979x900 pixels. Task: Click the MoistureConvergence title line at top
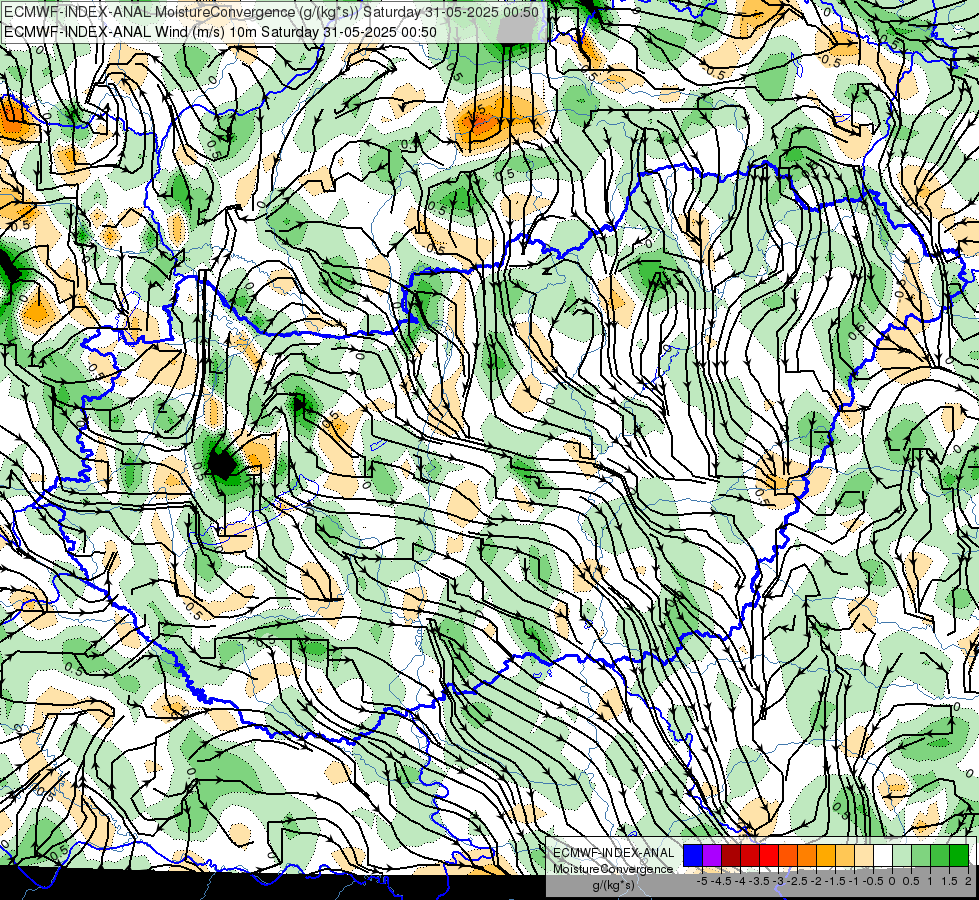(270, 12)
